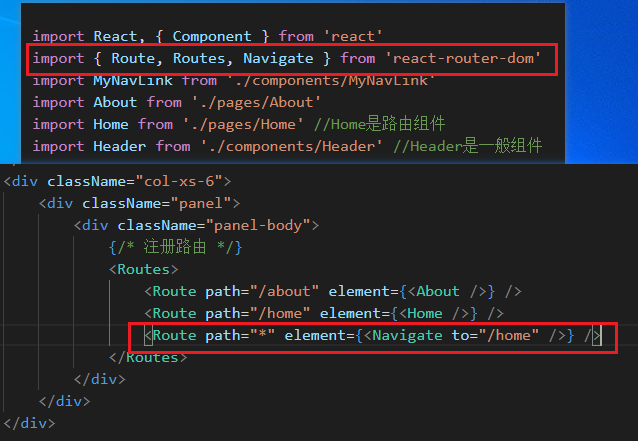Image resolution: width=638 pixels, height=441 pixels.
Task: Click 'Routes' in the react-router-dom import
Action: click(x=199, y=59)
